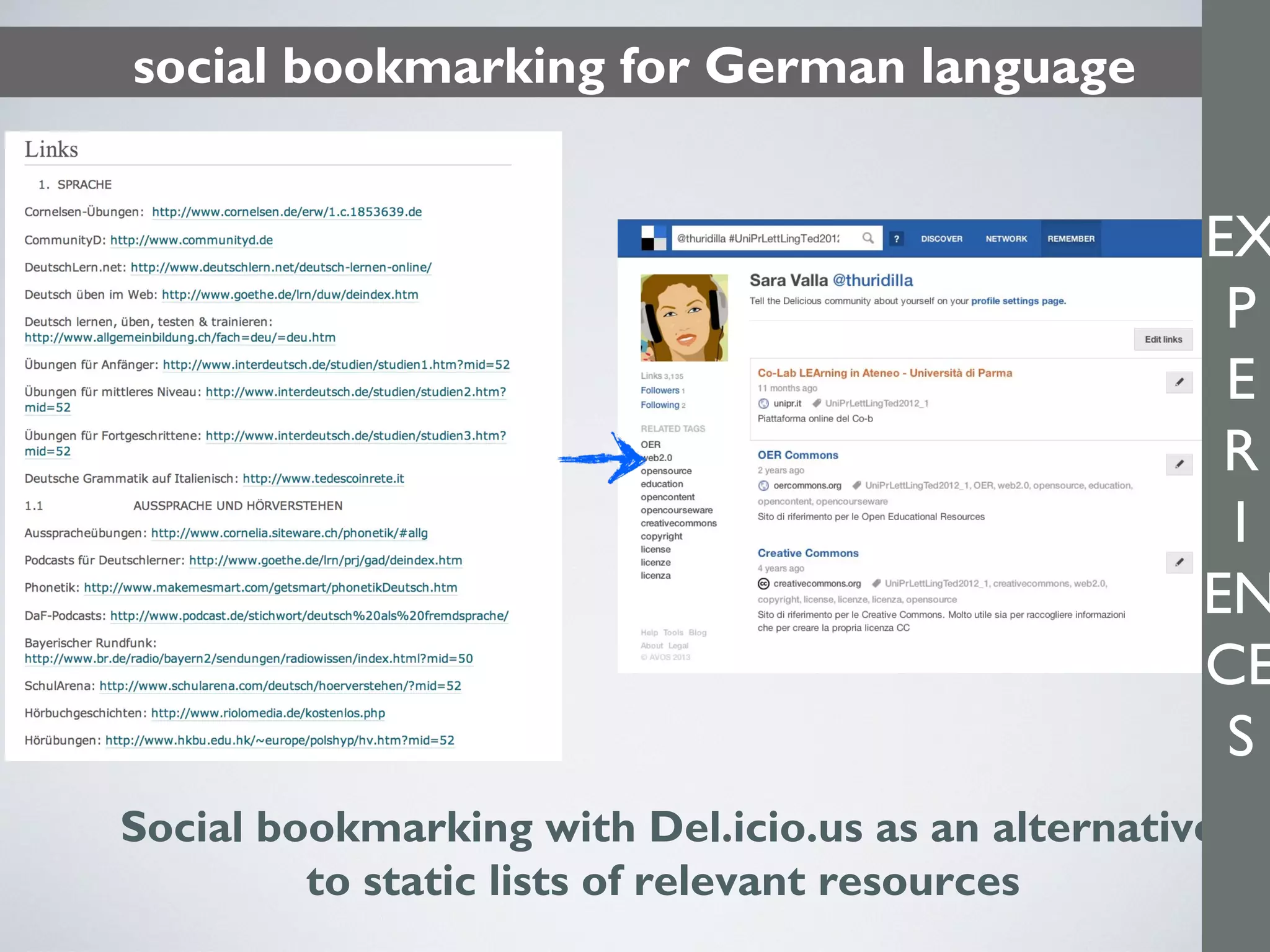Open the interdeutsch studien1 Anfänger link
Screen dimensions: 1270x952
pos(336,365)
